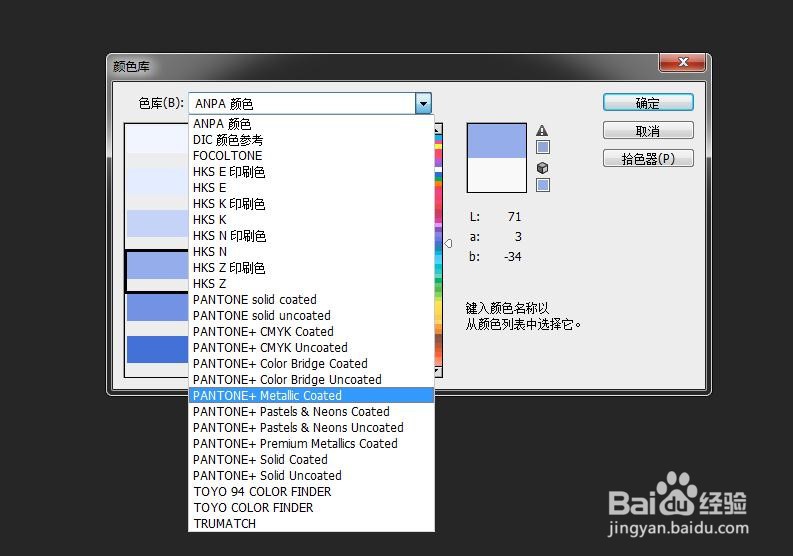Select DIC 颜色参考 in the list

[x=311, y=140]
